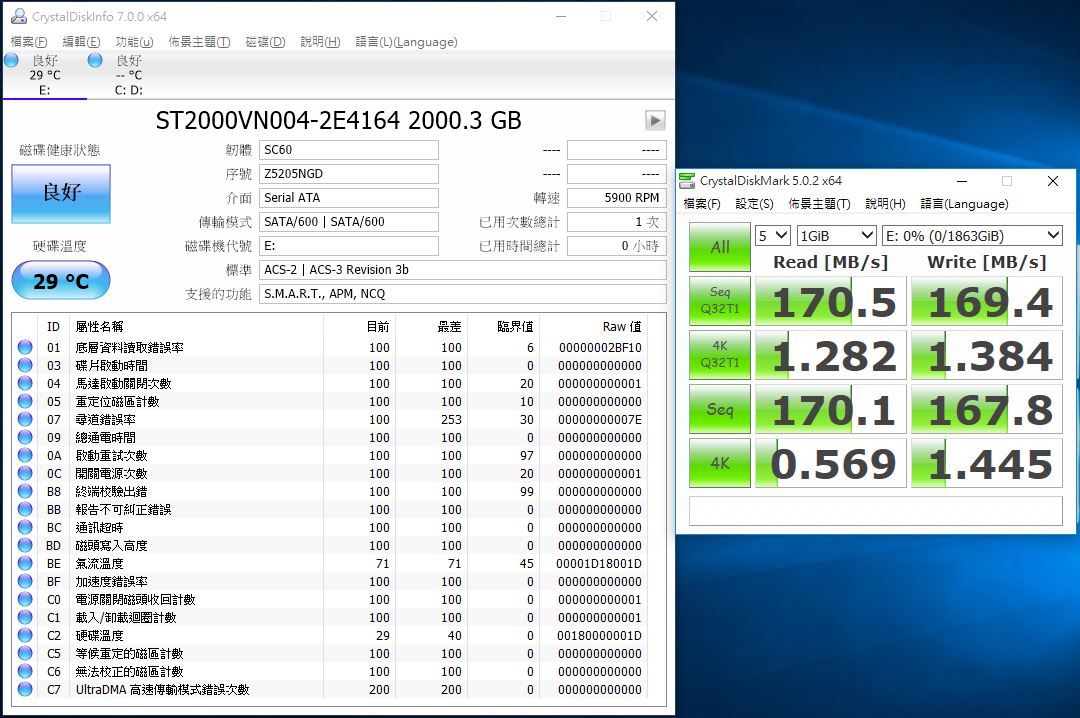Click the disk model title ST2000VN004-2E4164
This screenshot has width=1080, height=718.
[x=338, y=121]
